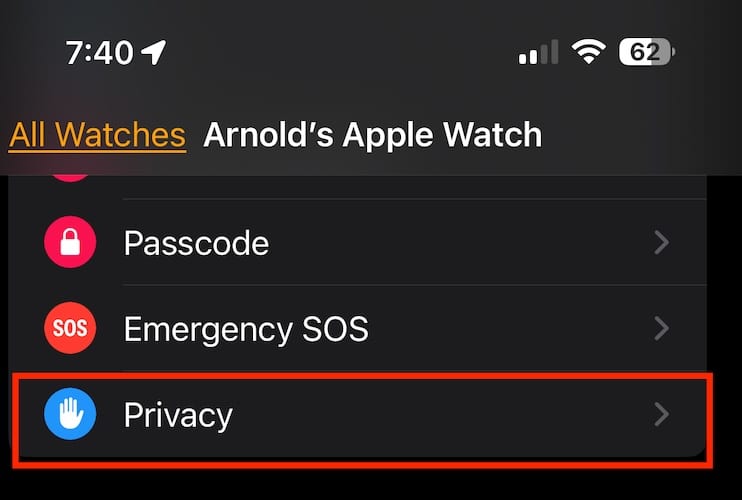Tap the pink Passcode lock icon
This screenshot has width=742, height=500.
[x=70, y=243]
